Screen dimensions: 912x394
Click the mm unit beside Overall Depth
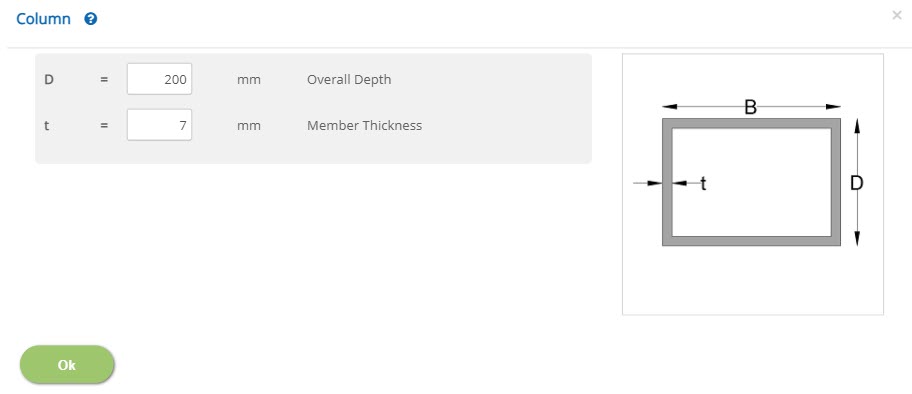click(x=248, y=80)
